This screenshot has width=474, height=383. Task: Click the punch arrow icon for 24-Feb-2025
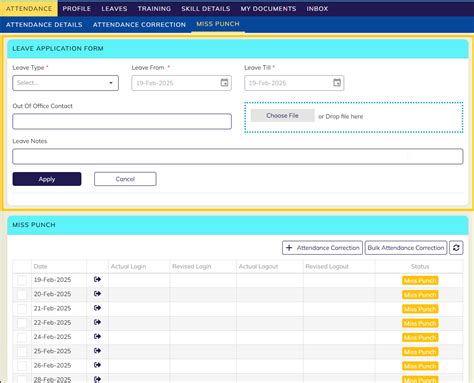coord(97,337)
